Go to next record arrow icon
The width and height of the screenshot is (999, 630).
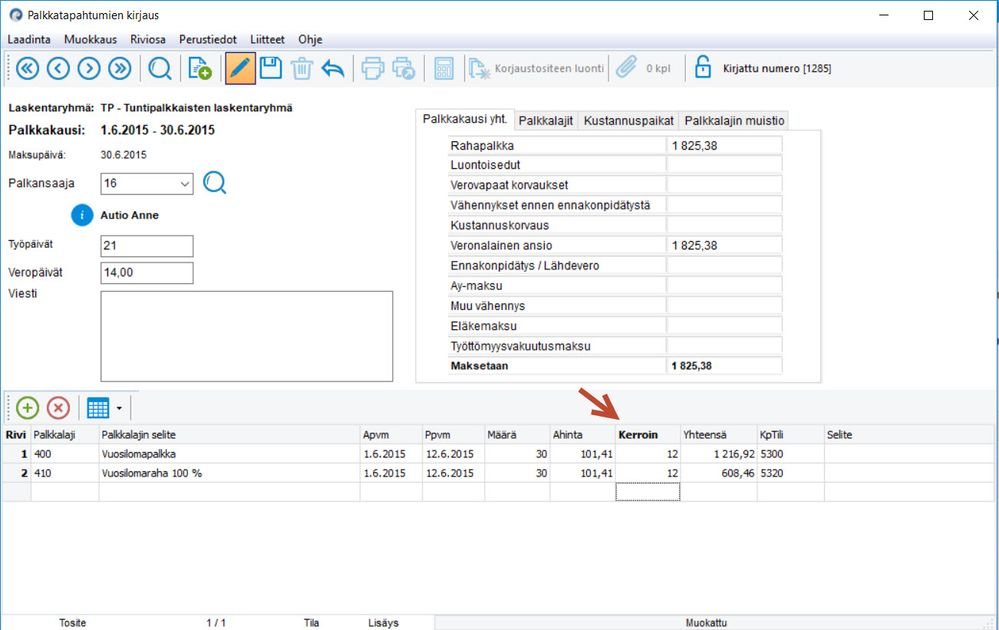(89, 68)
